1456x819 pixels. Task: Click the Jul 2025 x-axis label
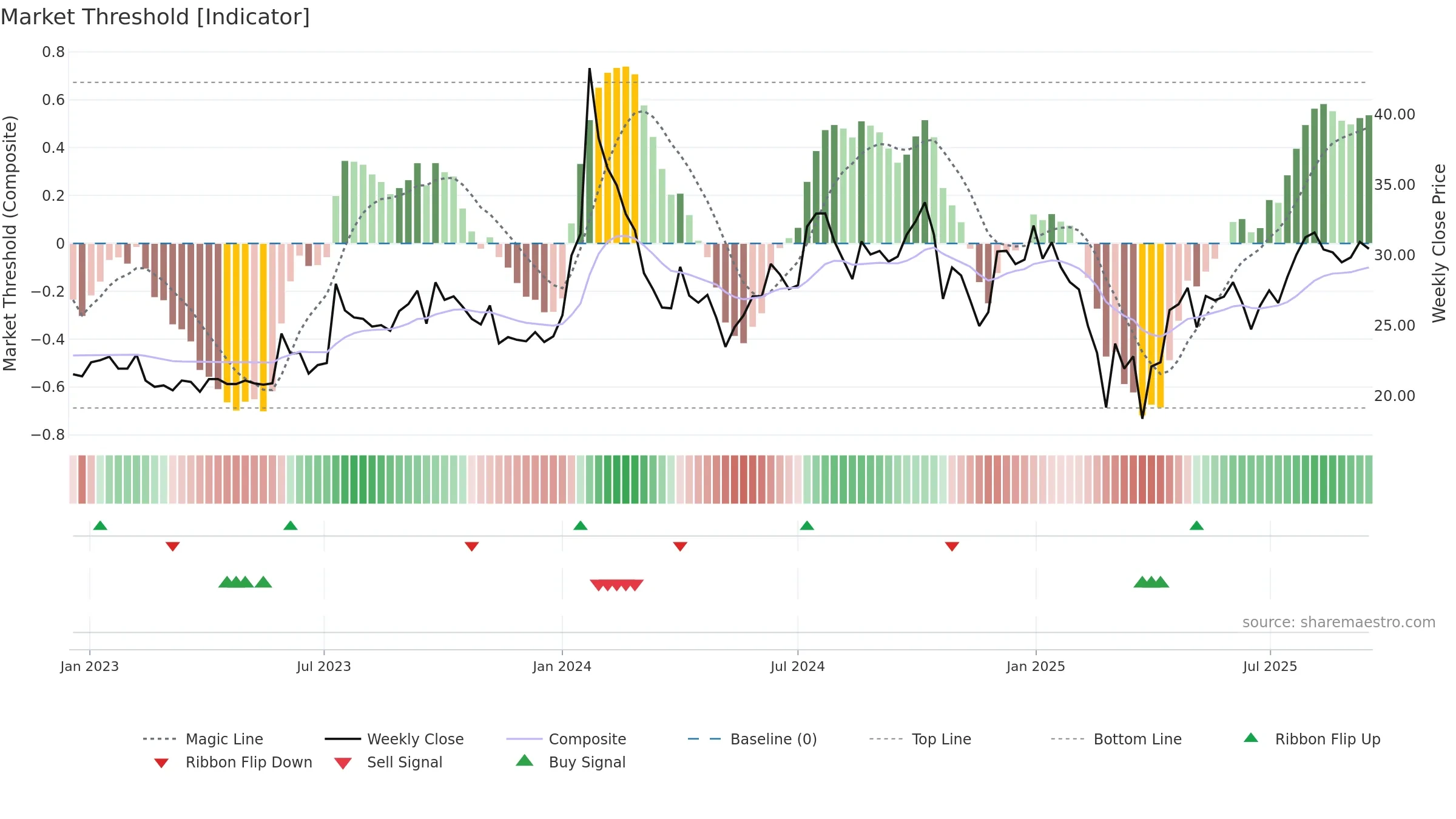pyautogui.click(x=1270, y=667)
